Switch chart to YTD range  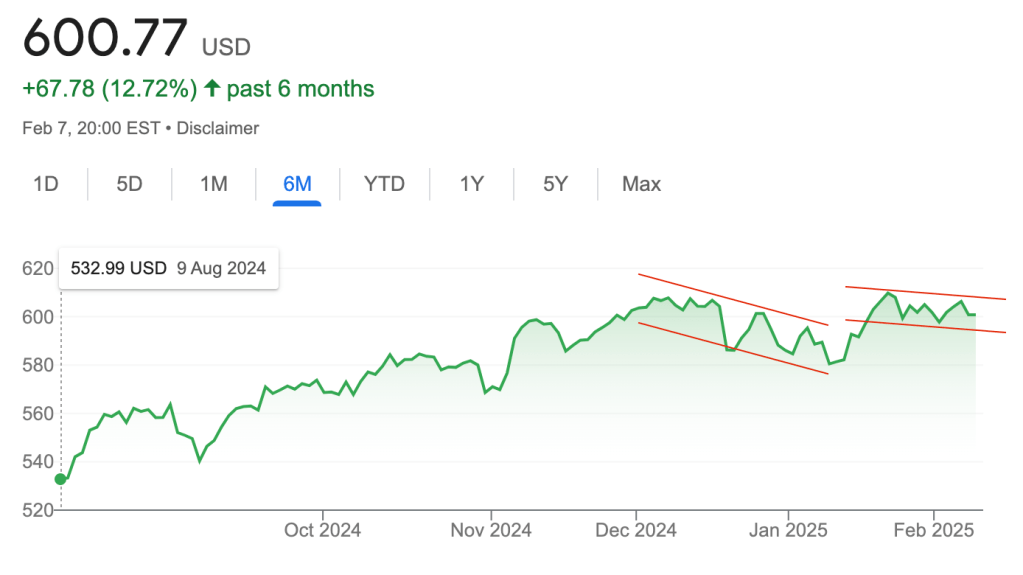point(384,184)
